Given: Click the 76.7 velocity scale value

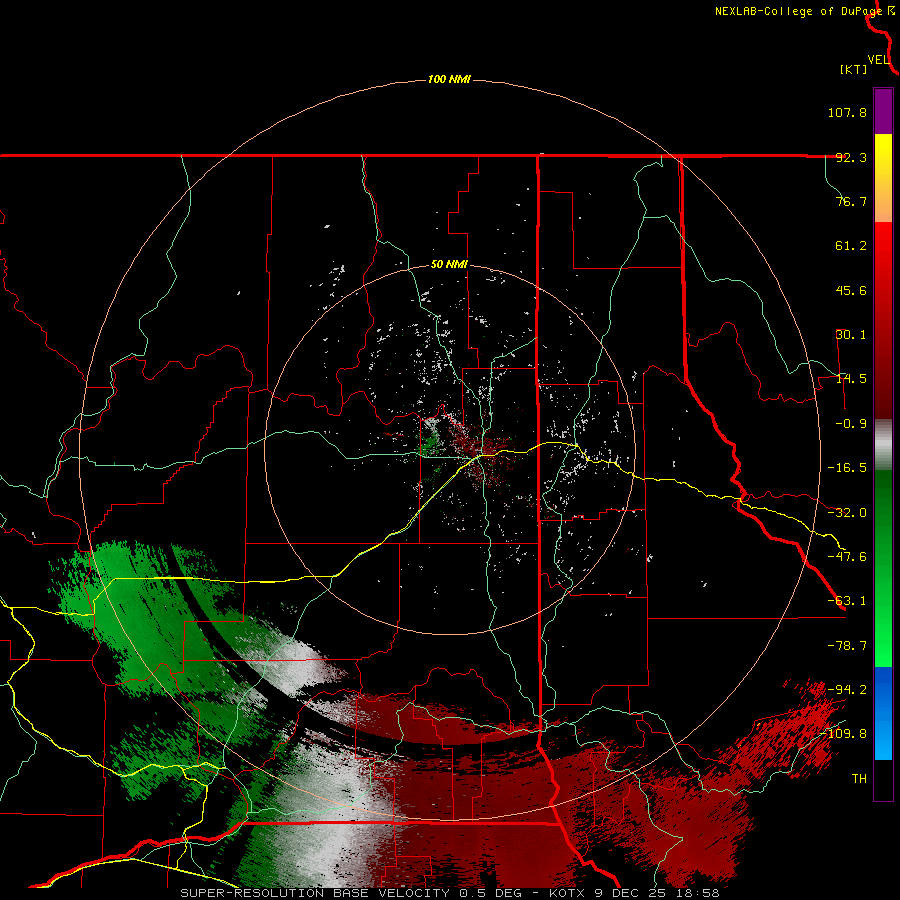Looking at the screenshot, I should point(851,201).
